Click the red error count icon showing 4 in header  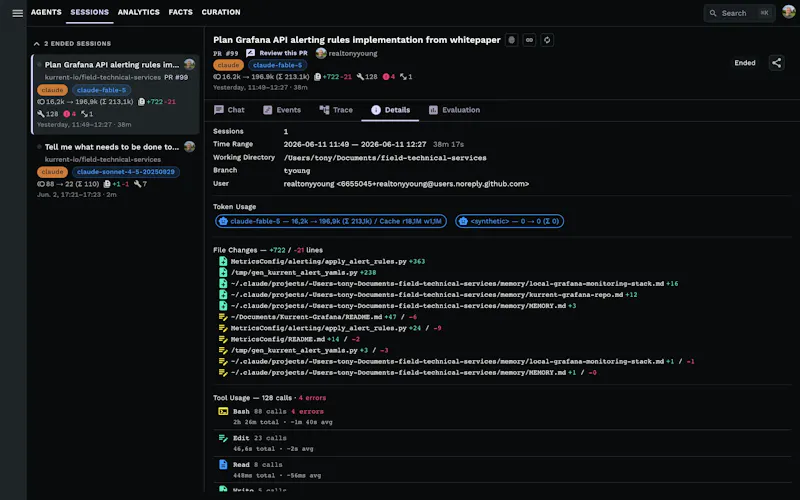pyautogui.click(x=386, y=77)
